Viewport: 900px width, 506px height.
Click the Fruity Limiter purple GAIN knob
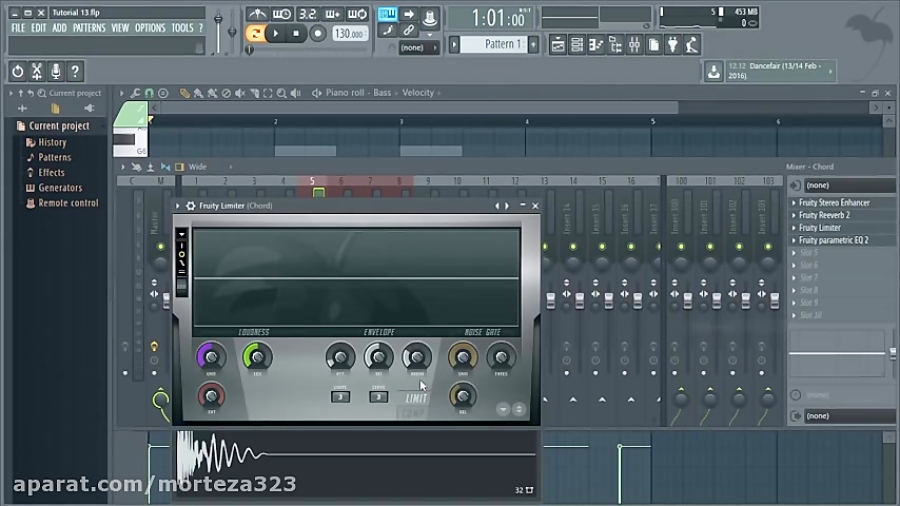tap(211, 357)
